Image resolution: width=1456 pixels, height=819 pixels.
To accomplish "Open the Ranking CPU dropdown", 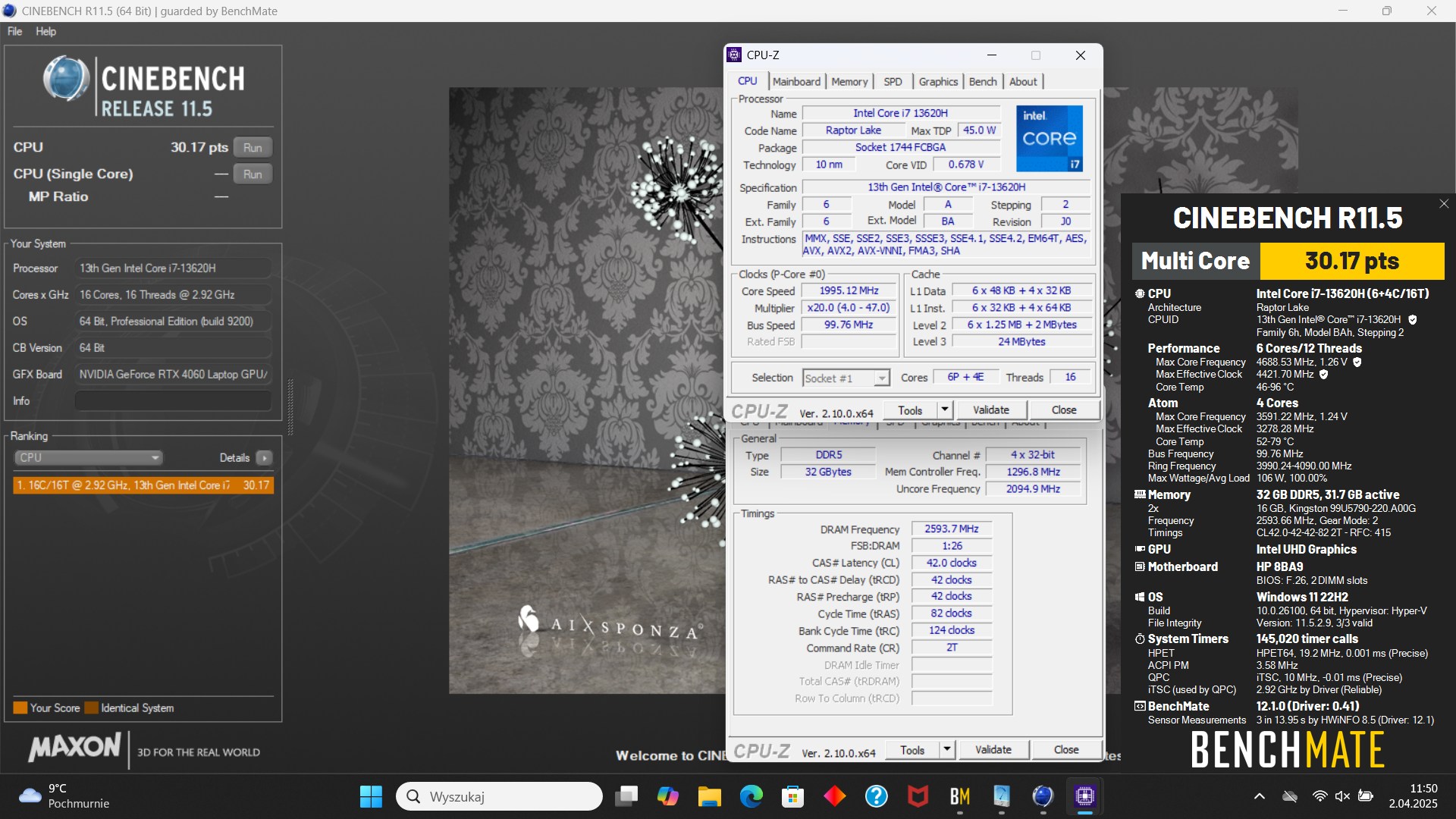I will [88, 458].
